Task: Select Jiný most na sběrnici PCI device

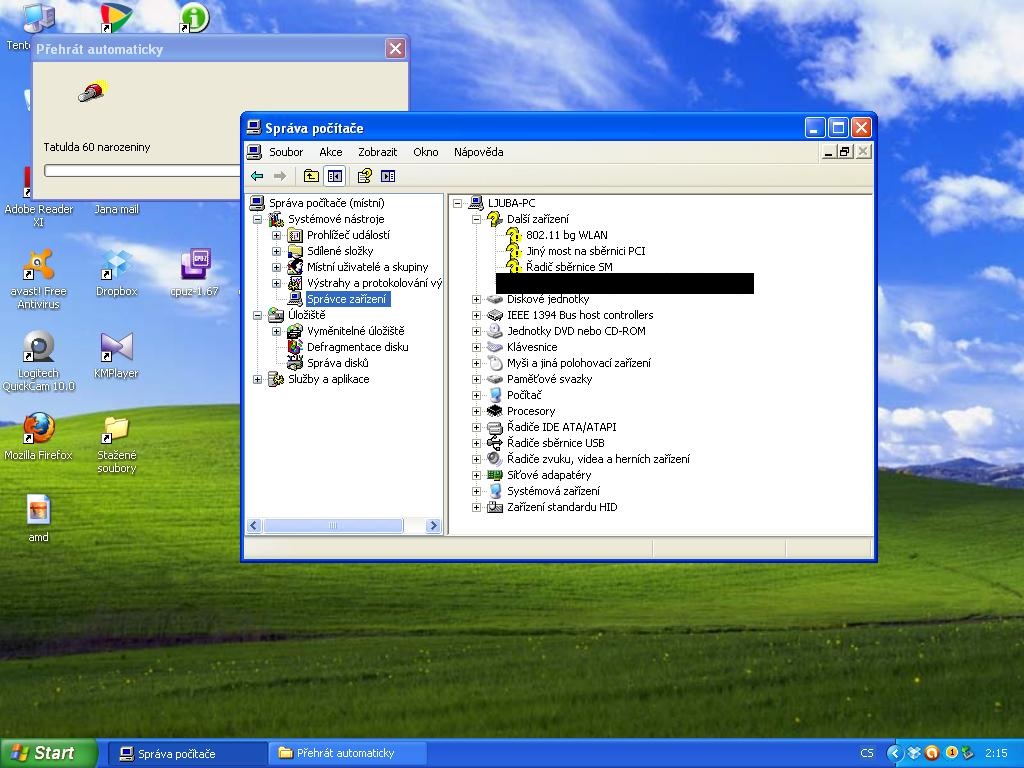Action: 586,251
